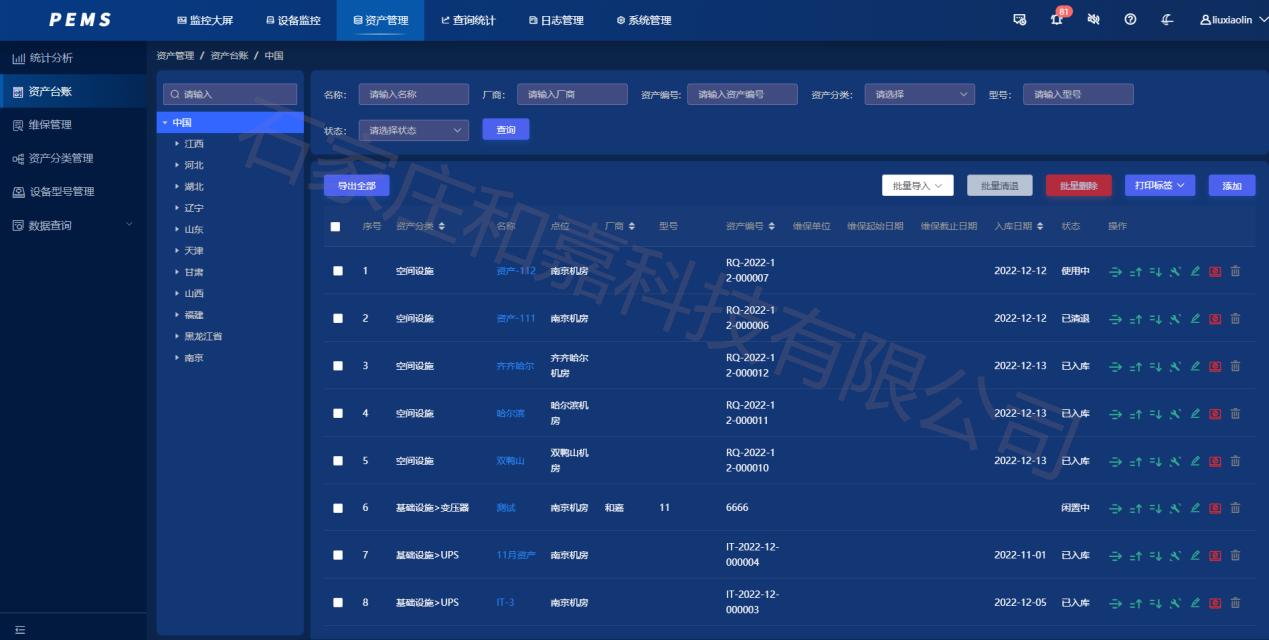This screenshot has height=640, width=1269.
Task: Click the green right-arrow icon in row 5
Action: tap(1115, 461)
